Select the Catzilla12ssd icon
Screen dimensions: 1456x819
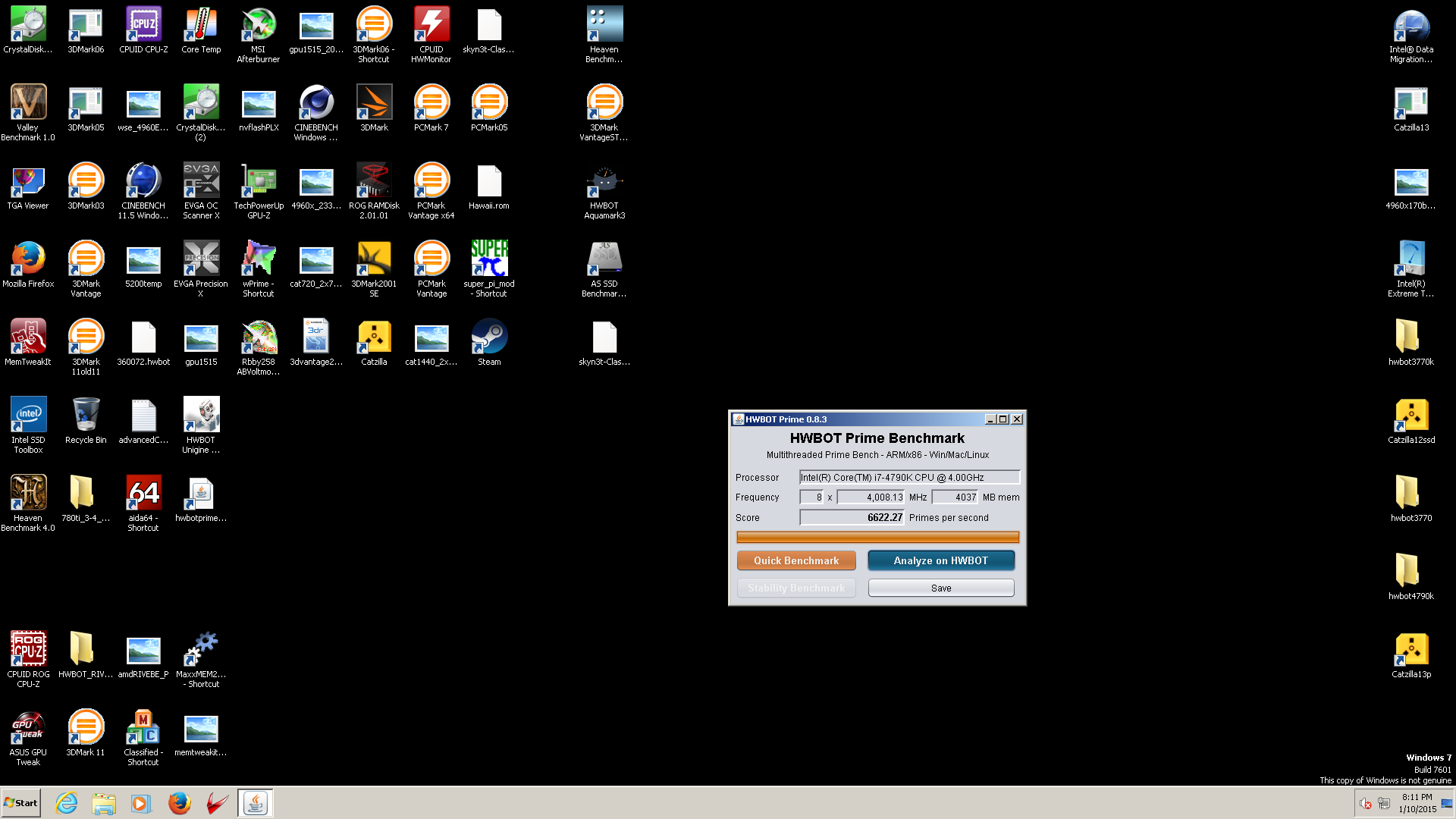(1411, 421)
